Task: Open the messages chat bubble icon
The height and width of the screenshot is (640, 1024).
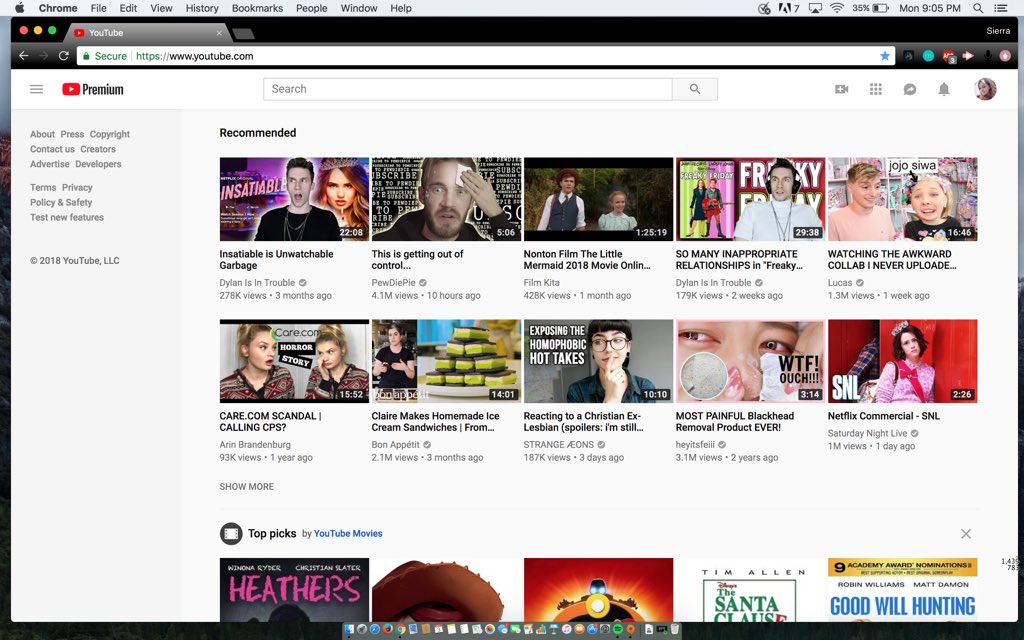Action: 910,89
